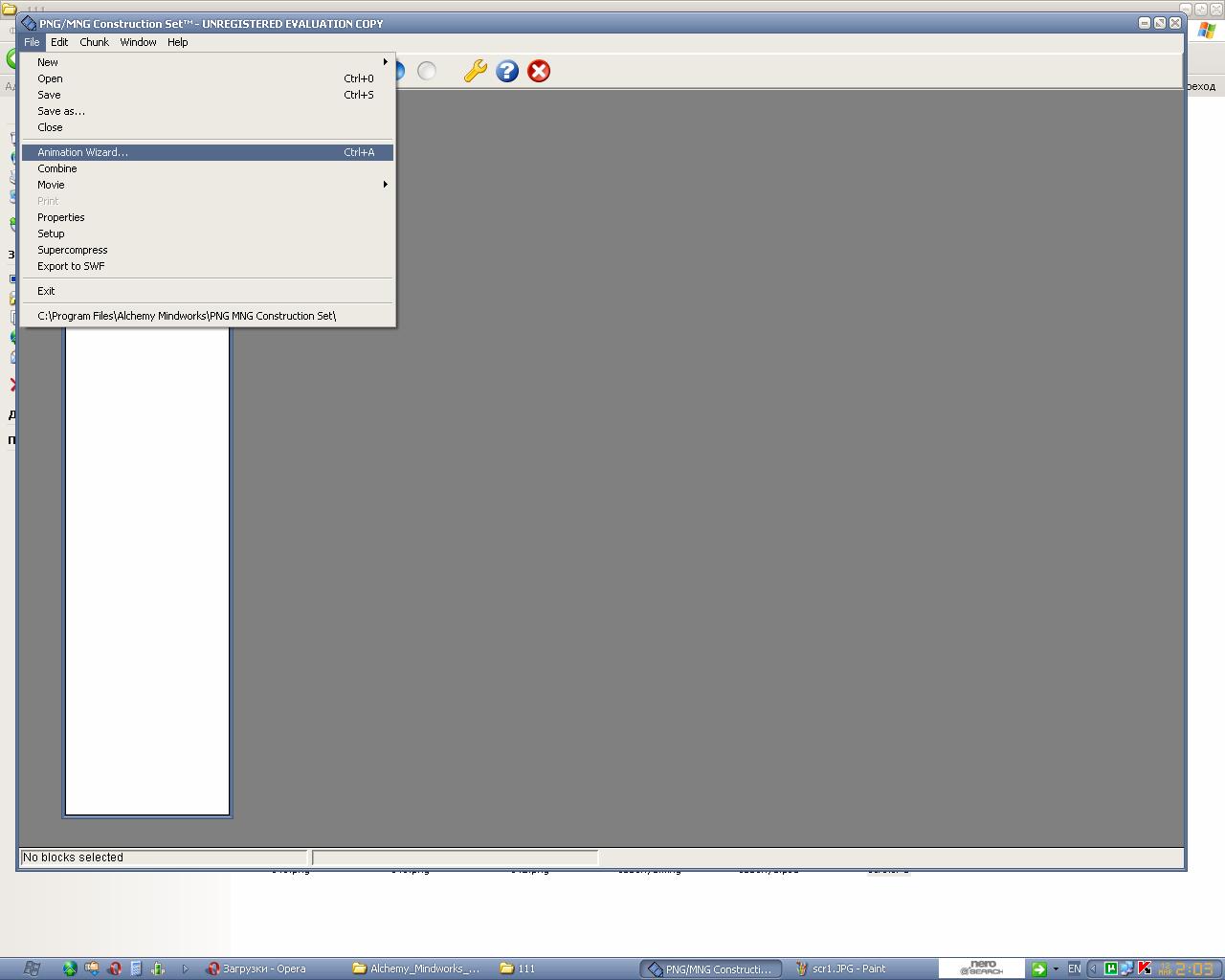Open the Windows Start button
1225x980 pixels.
tap(32, 969)
